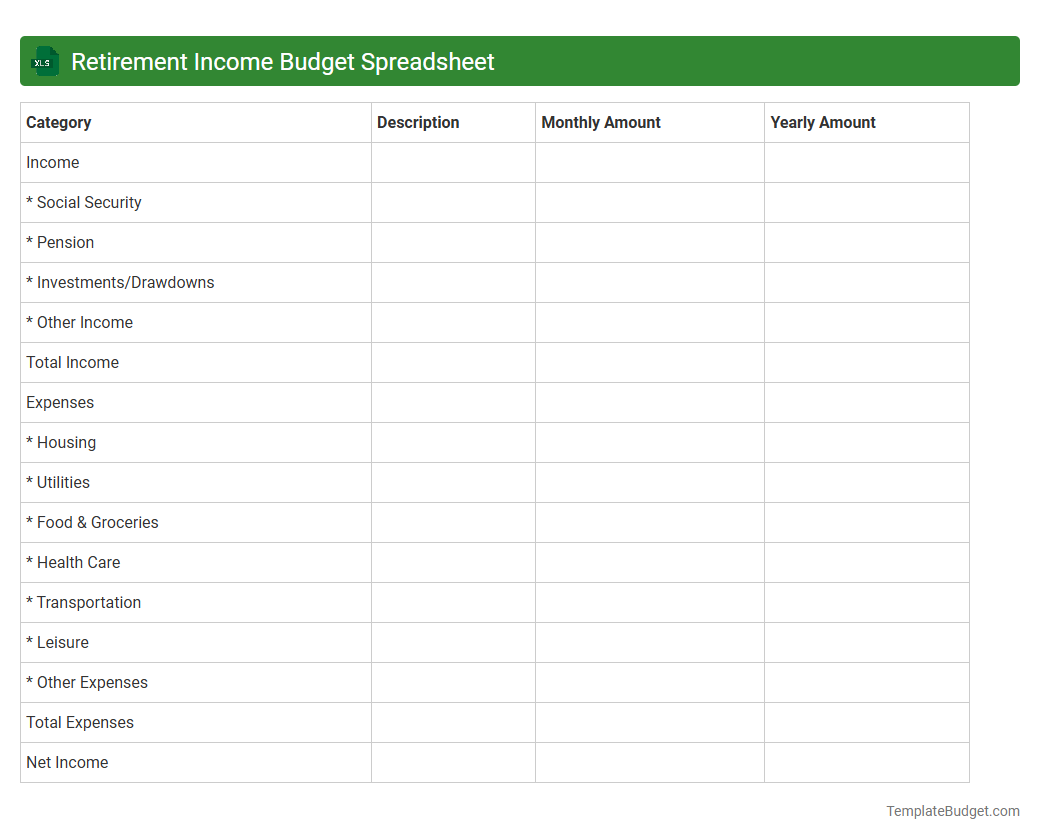Click the Food & Groceries cell

pos(92,522)
